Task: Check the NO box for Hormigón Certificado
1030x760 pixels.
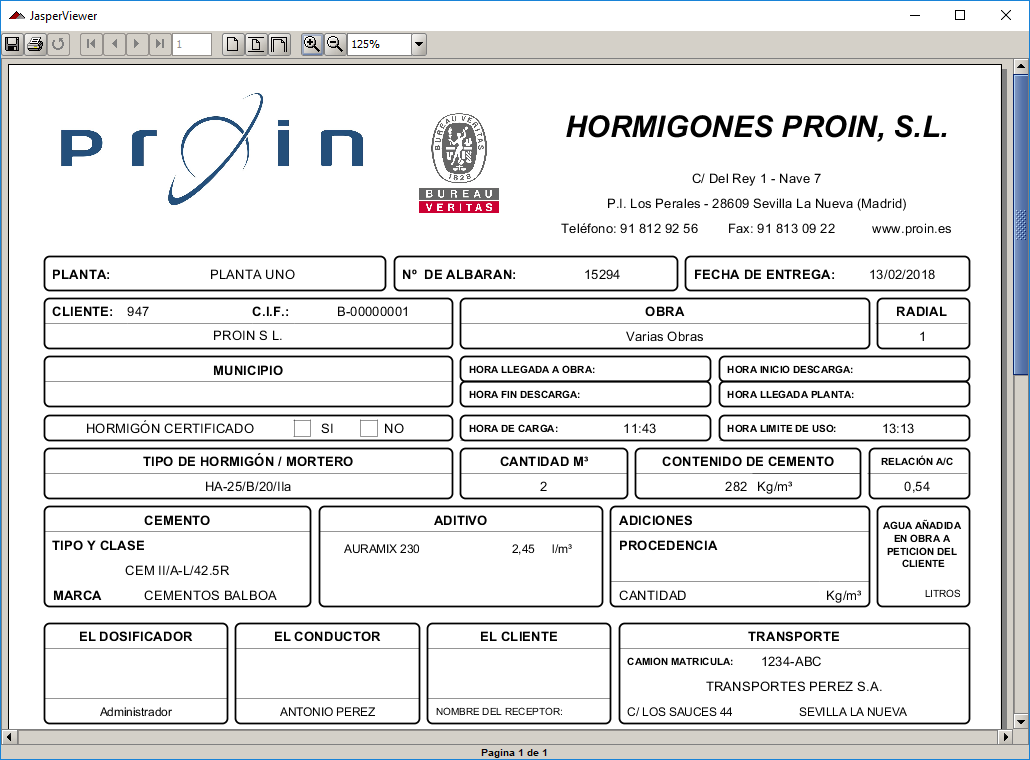Action: tap(369, 429)
